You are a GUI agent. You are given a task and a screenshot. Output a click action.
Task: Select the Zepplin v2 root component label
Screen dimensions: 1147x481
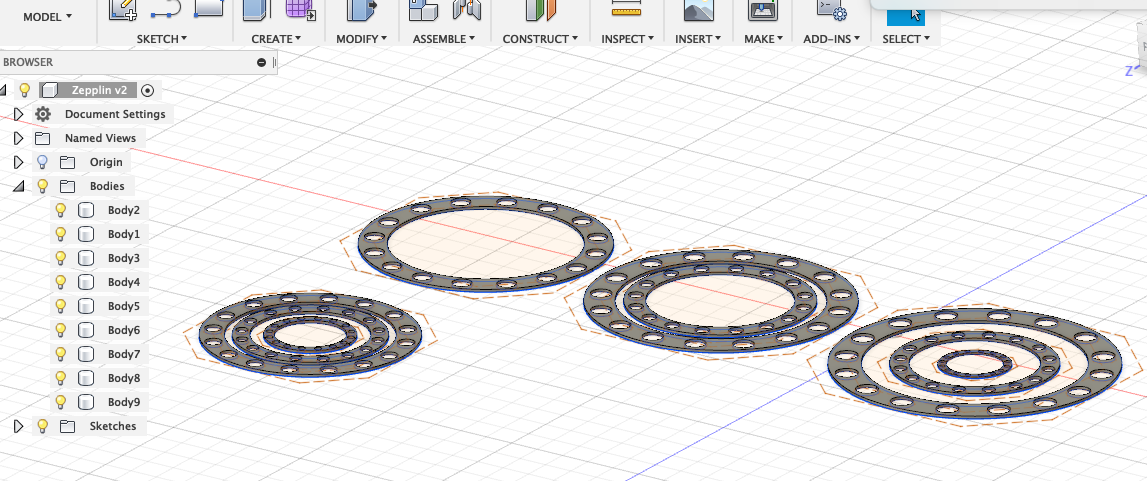[x=99, y=90]
